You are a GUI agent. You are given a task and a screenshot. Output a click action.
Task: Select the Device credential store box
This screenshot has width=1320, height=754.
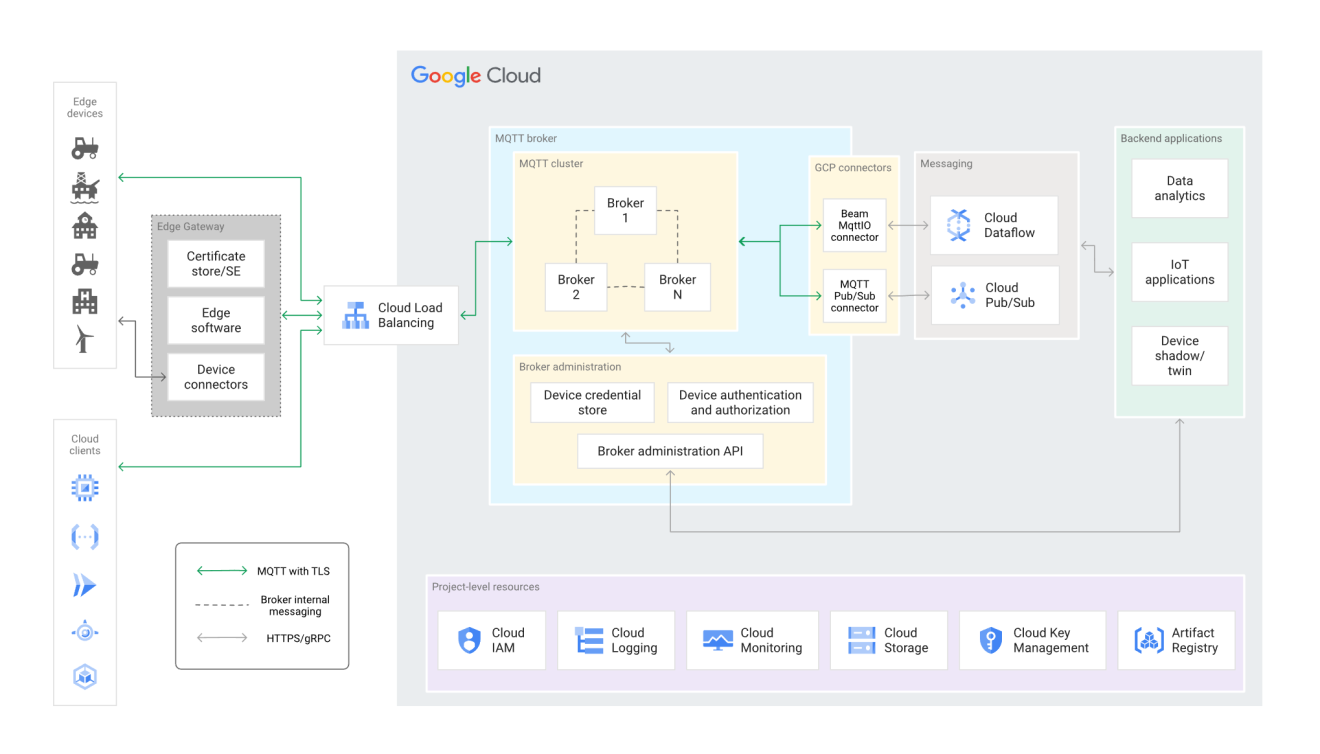pos(592,402)
